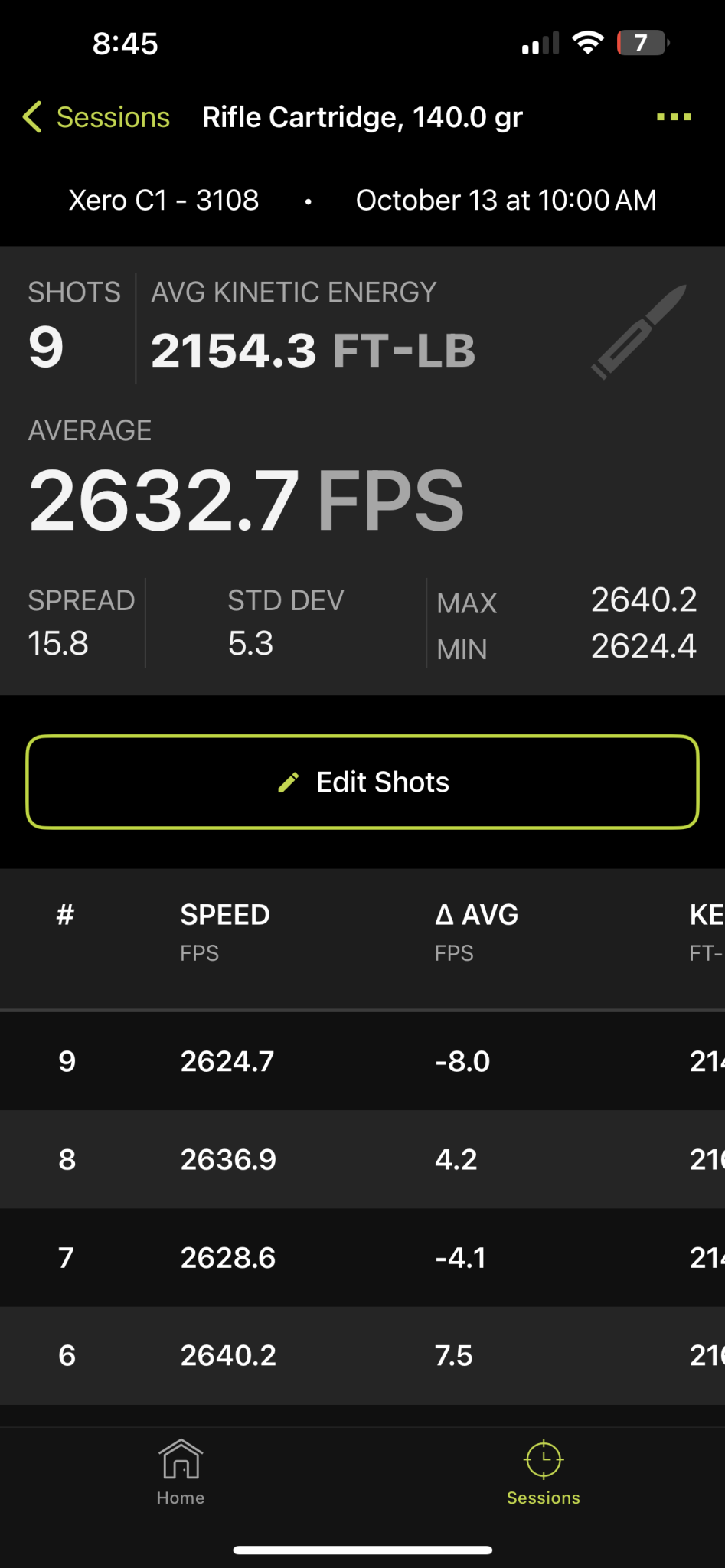This screenshot has width=725, height=1568.
Task: Go back via the Sessions link
Action: [x=113, y=117]
